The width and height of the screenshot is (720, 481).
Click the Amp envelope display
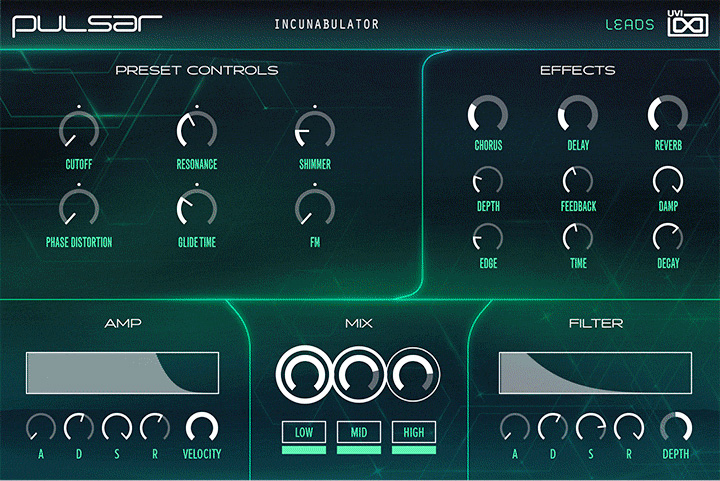point(123,373)
